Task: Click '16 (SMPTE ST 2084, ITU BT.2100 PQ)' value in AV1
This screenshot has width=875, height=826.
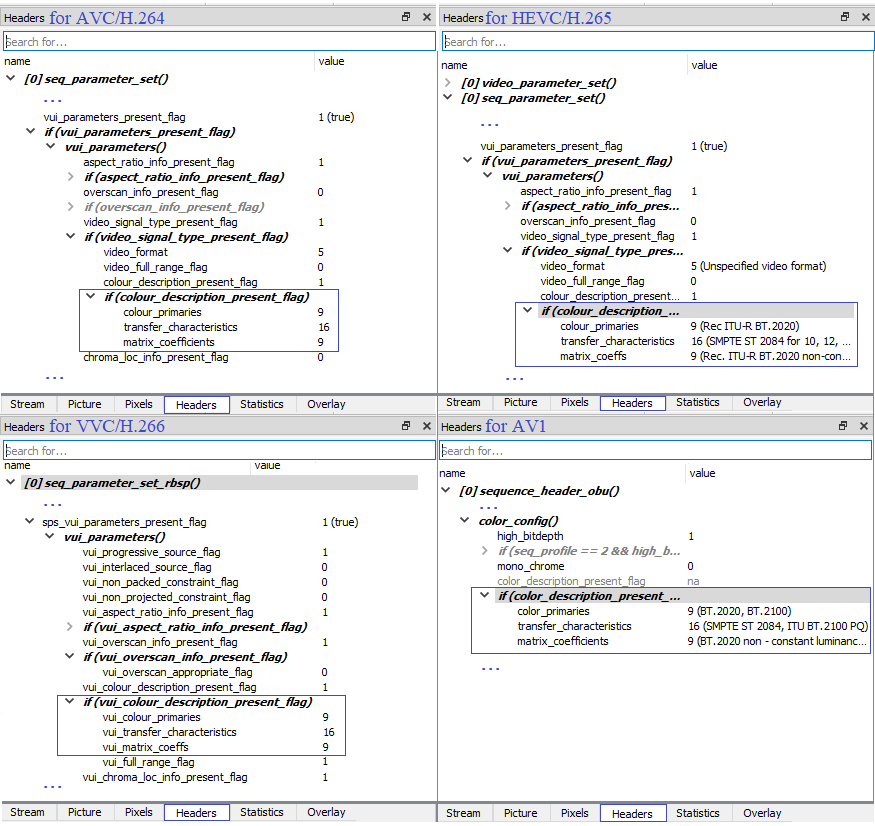Action: pyautogui.click(x=777, y=626)
